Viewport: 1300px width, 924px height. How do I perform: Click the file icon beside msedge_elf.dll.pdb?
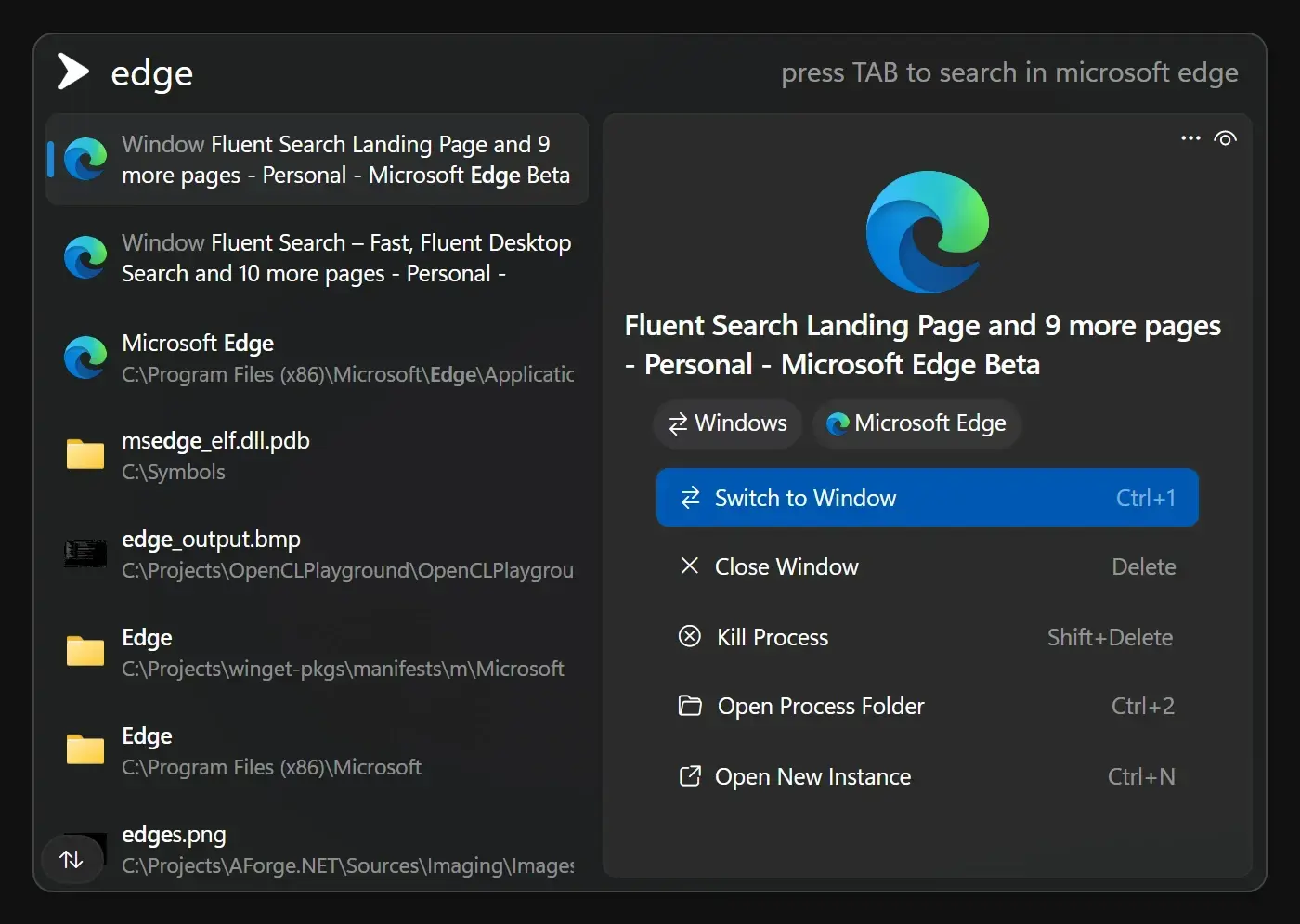click(x=85, y=455)
